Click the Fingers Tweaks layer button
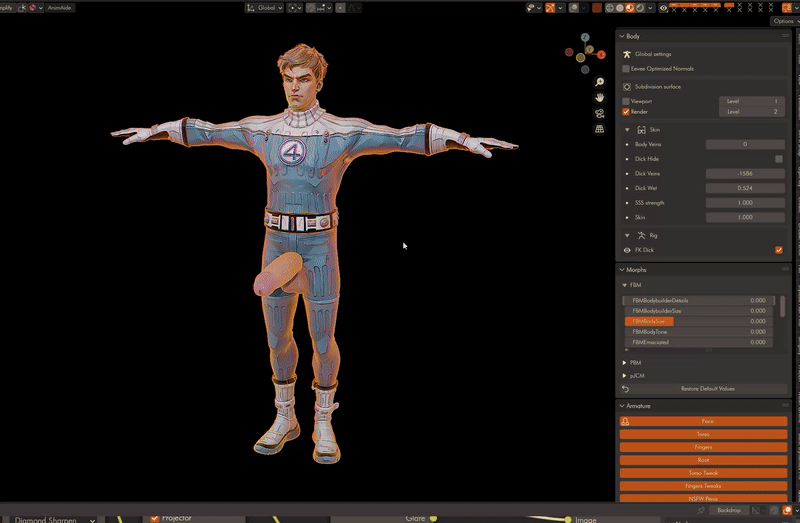 [704, 486]
